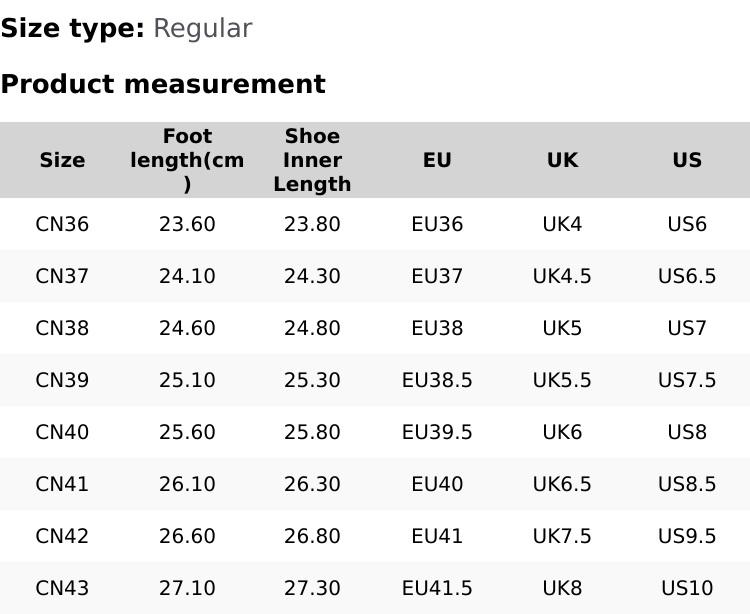The image size is (750, 614).
Task: Click the "Foot length(cm)" column header
Action: [x=187, y=160]
